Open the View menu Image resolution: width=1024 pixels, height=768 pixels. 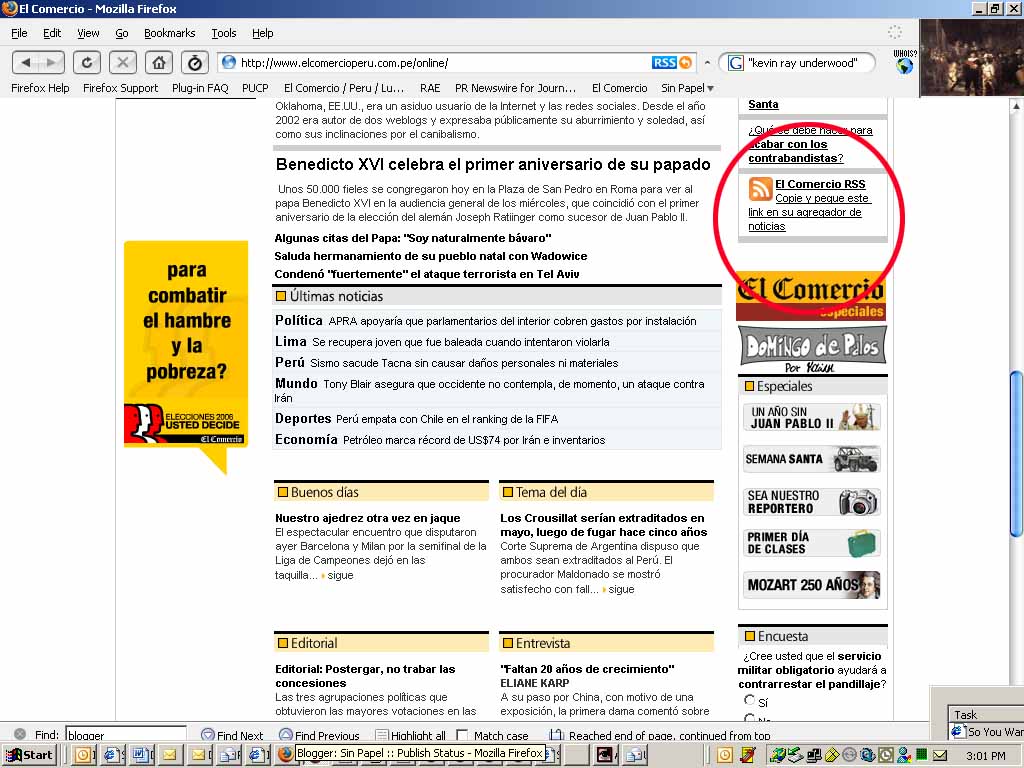coord(88,33)
